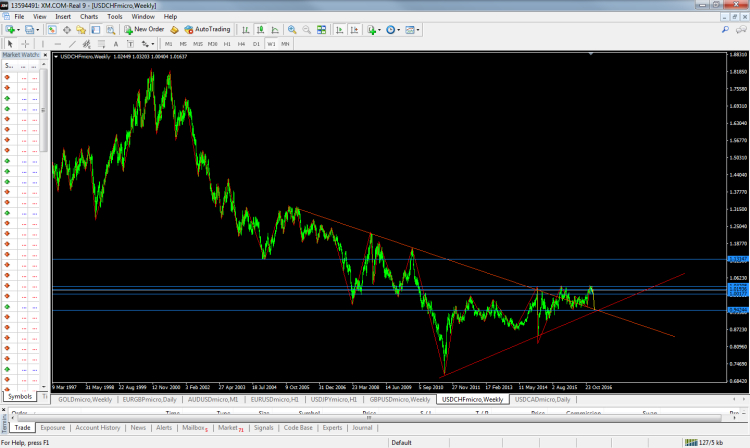This screenshot has width=750, height=448.
Task: Switch chart to Line Chart
Action: click(x=275, y=30)
